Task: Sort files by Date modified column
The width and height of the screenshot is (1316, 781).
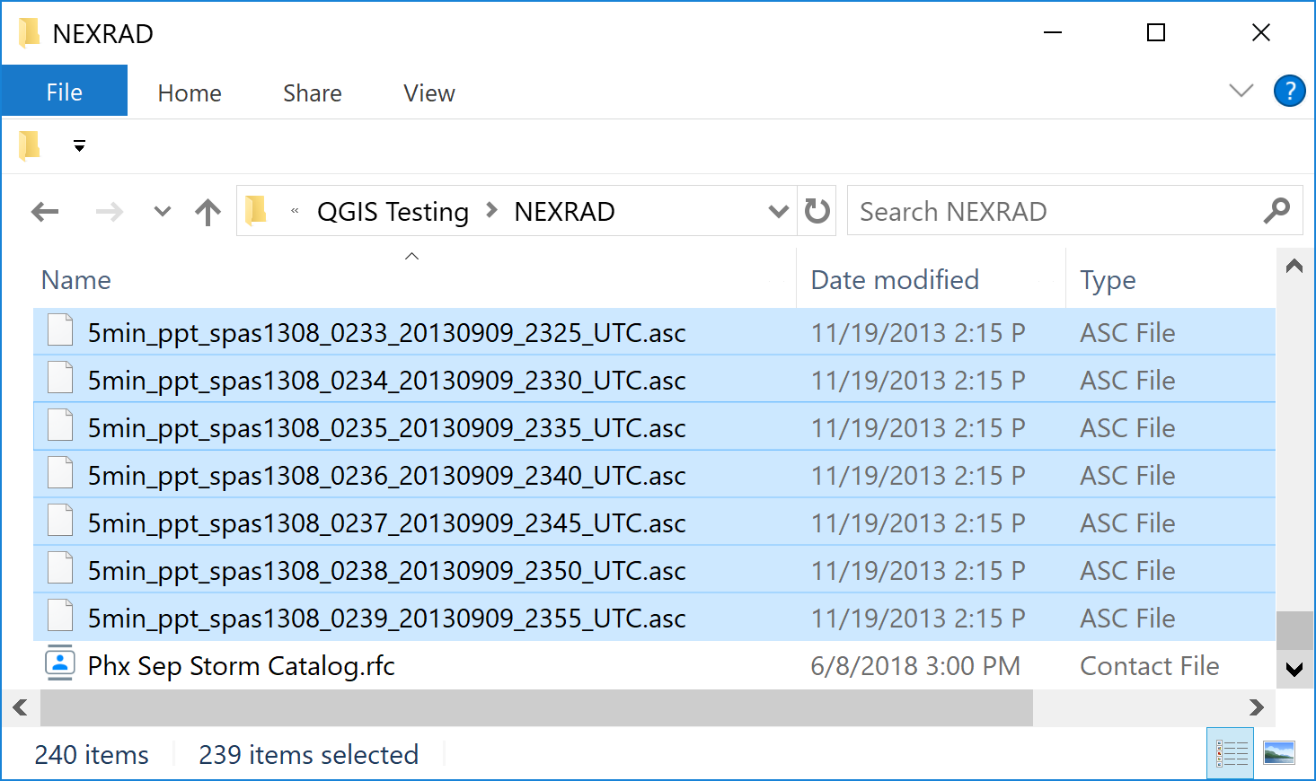Action: pyautogui.click(x=894, y=280)
